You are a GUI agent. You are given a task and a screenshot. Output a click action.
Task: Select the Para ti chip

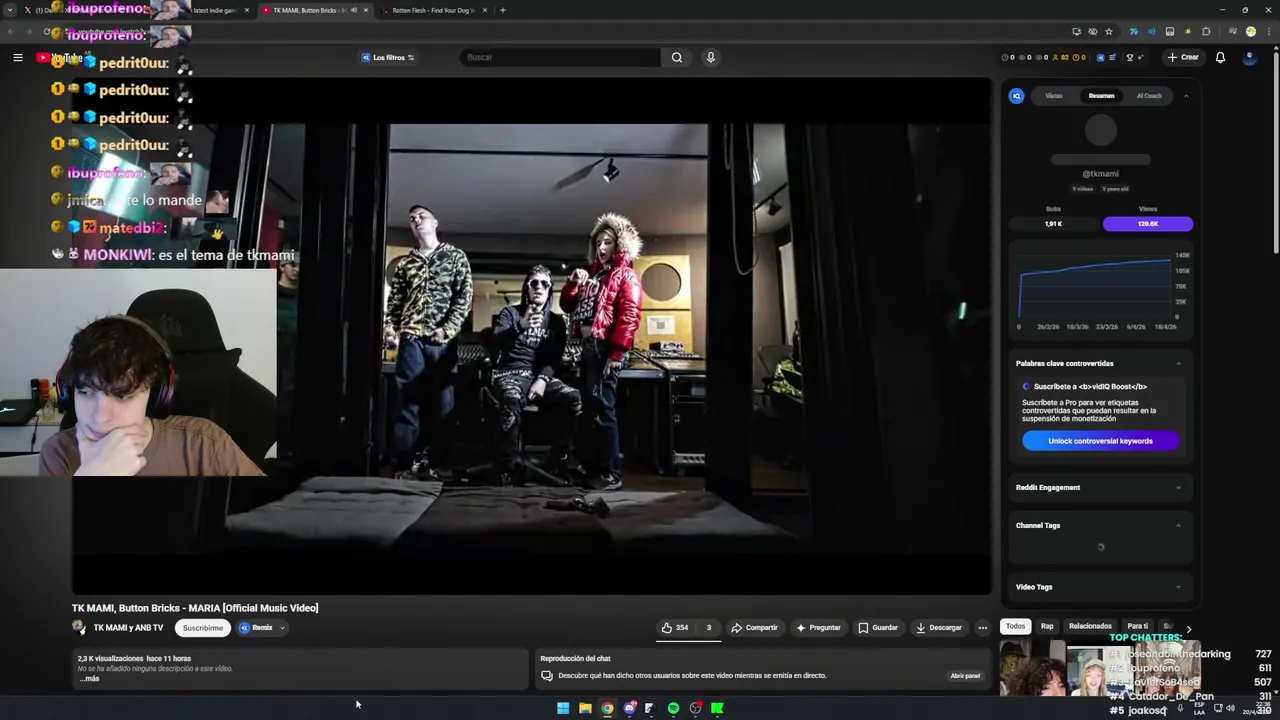tap(1138, 627)
